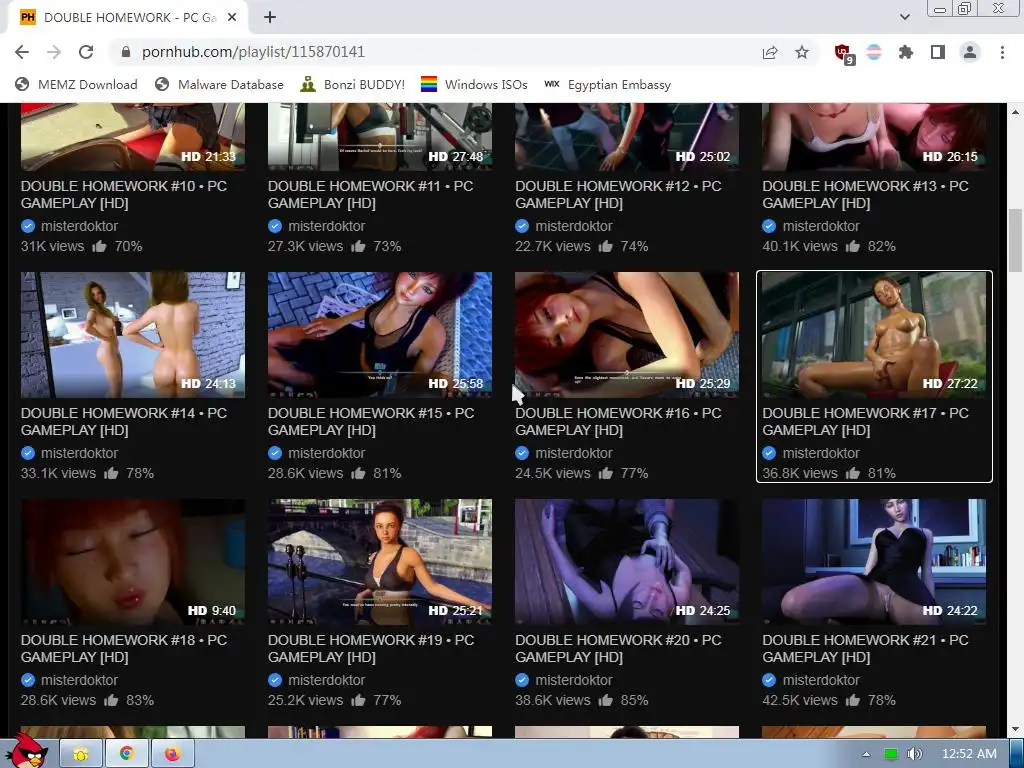
Task: Launch Firefox from the taskbar
Action: click(x=172, y=754)
